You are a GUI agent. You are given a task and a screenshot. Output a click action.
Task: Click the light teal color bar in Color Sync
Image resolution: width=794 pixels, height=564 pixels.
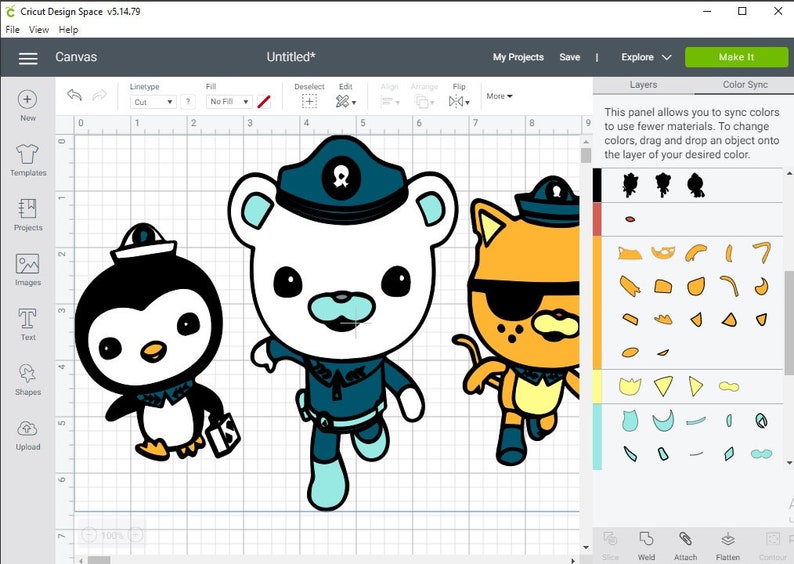pyautogui.click(x=598, y=436)
